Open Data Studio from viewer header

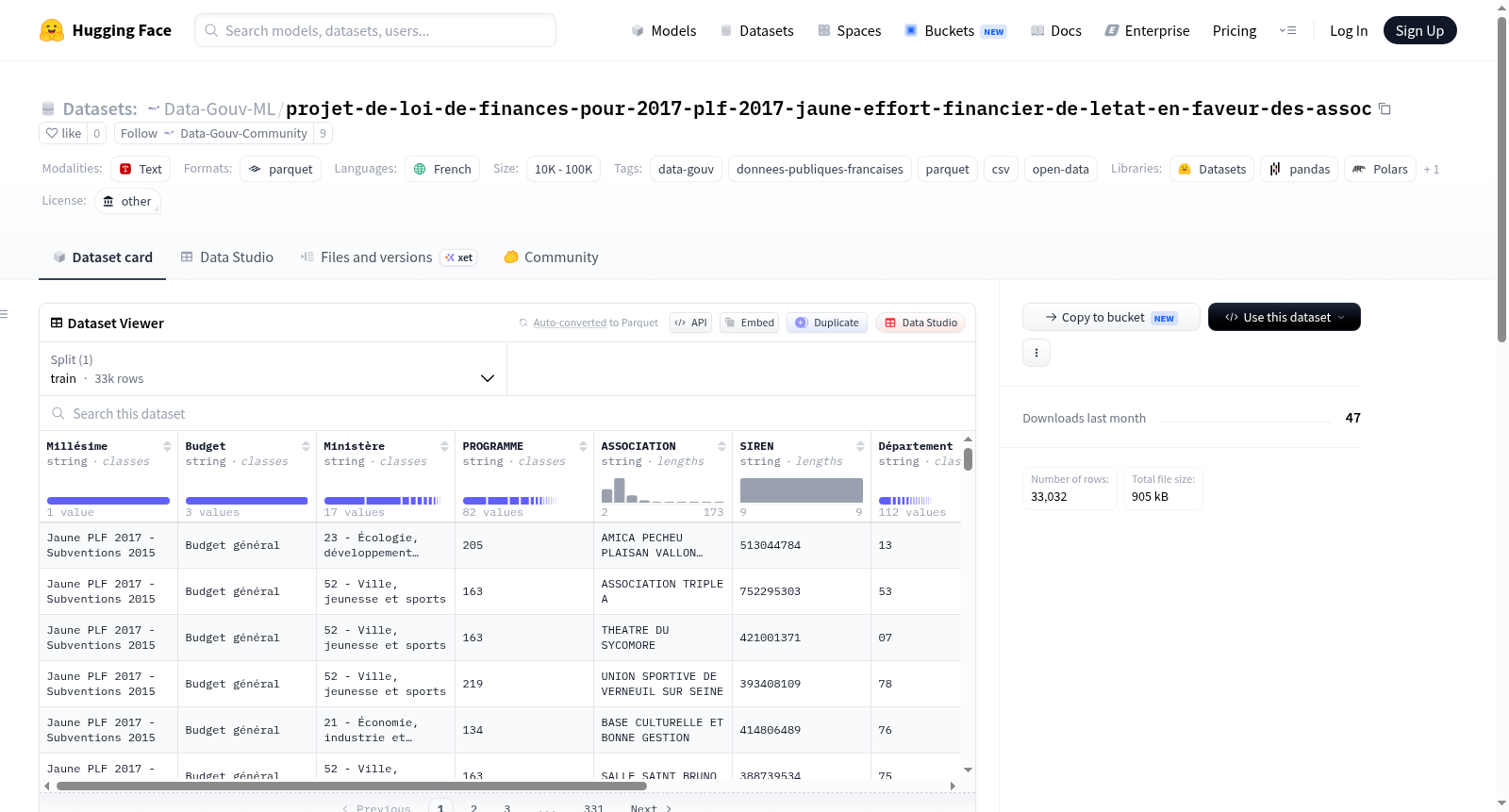[920, 323]
